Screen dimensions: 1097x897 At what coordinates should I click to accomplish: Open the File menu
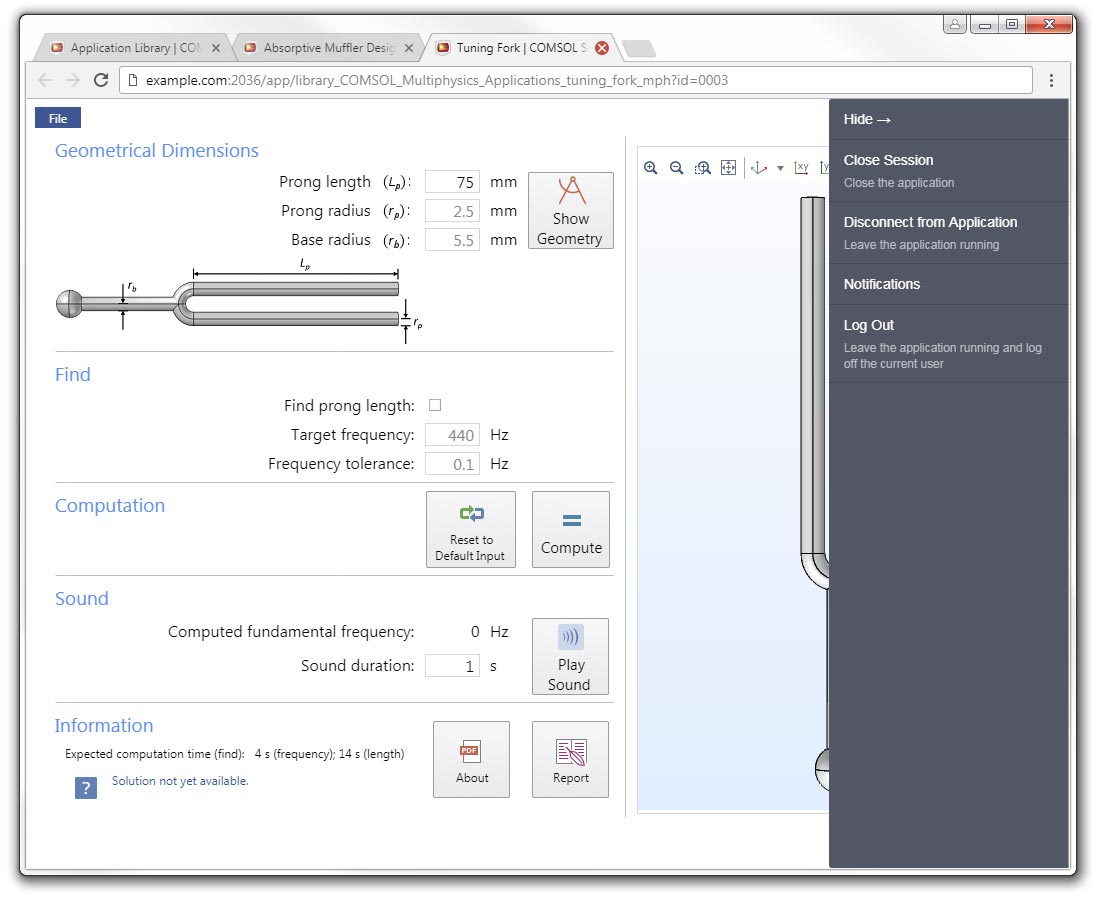[58, 118]
